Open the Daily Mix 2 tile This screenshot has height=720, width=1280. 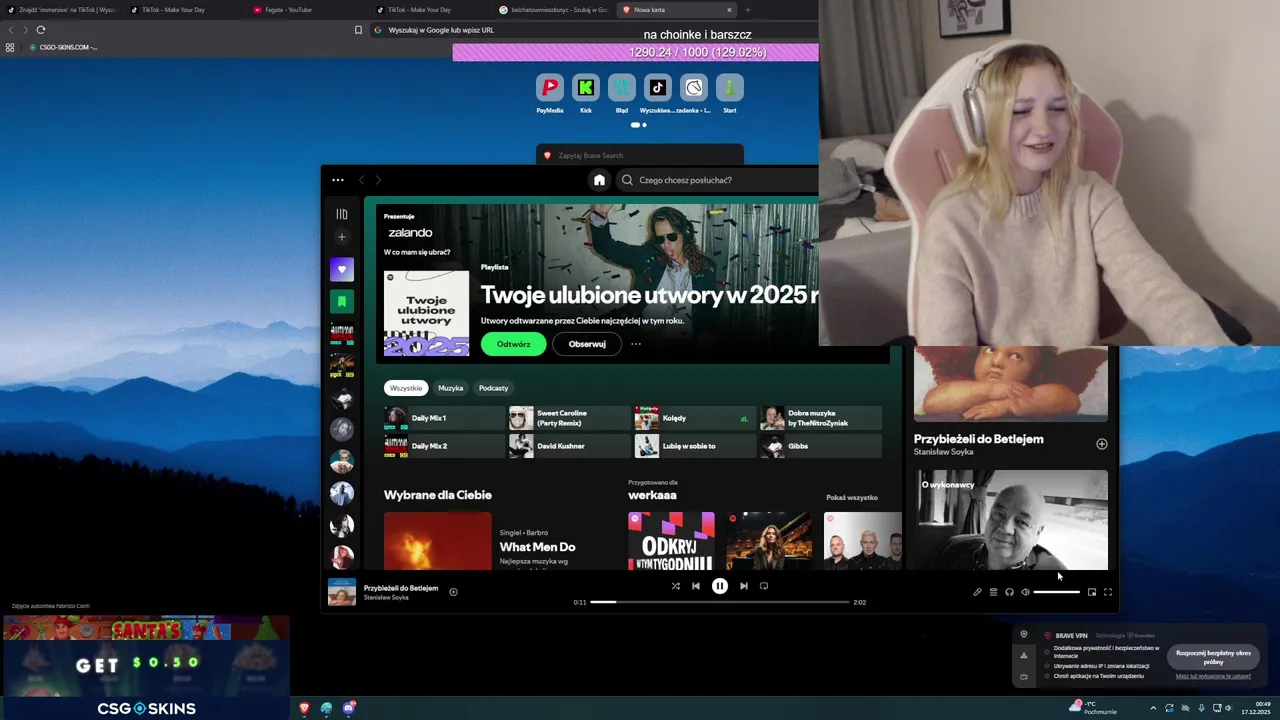pyautogui.click(x=444, y=446)
